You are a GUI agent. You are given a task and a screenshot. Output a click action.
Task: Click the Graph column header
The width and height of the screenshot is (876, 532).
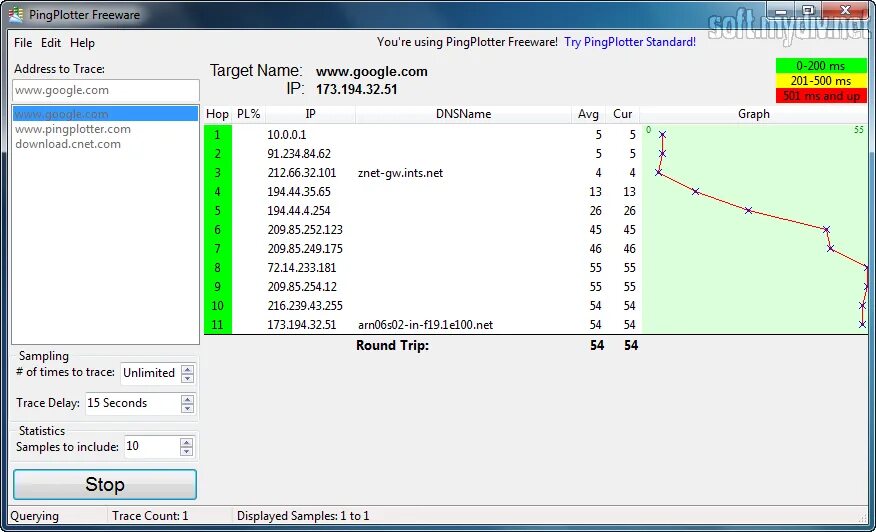coord(754,114)
